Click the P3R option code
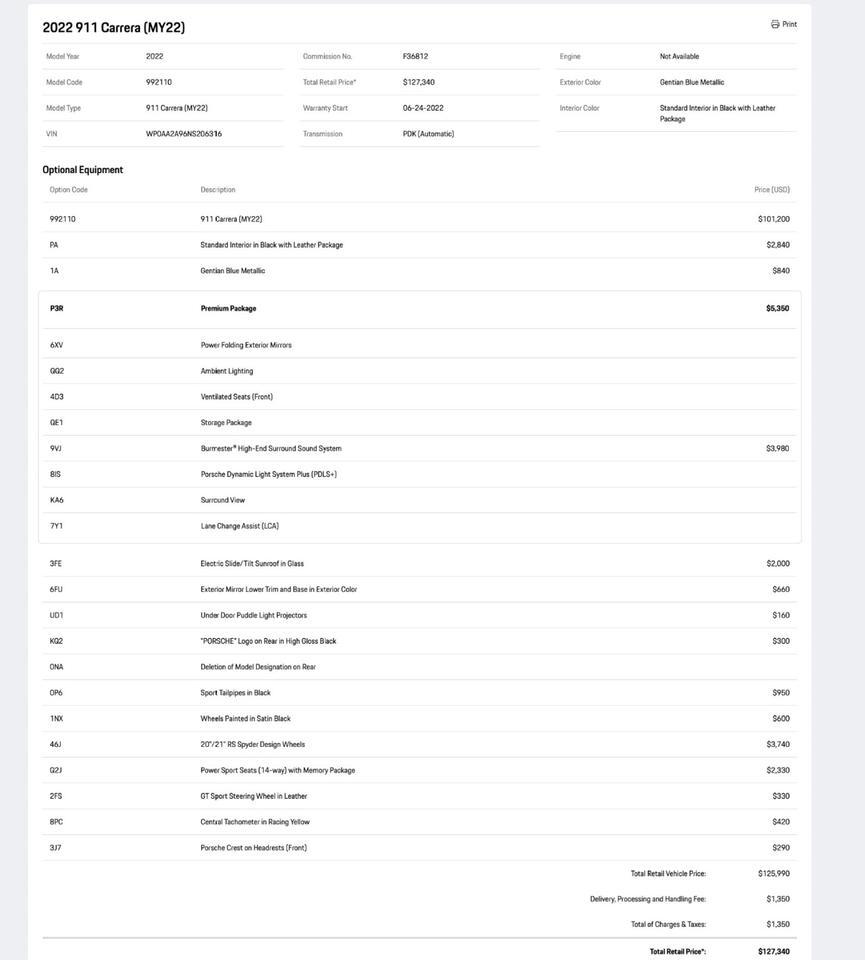 click(x=57, y=309)
